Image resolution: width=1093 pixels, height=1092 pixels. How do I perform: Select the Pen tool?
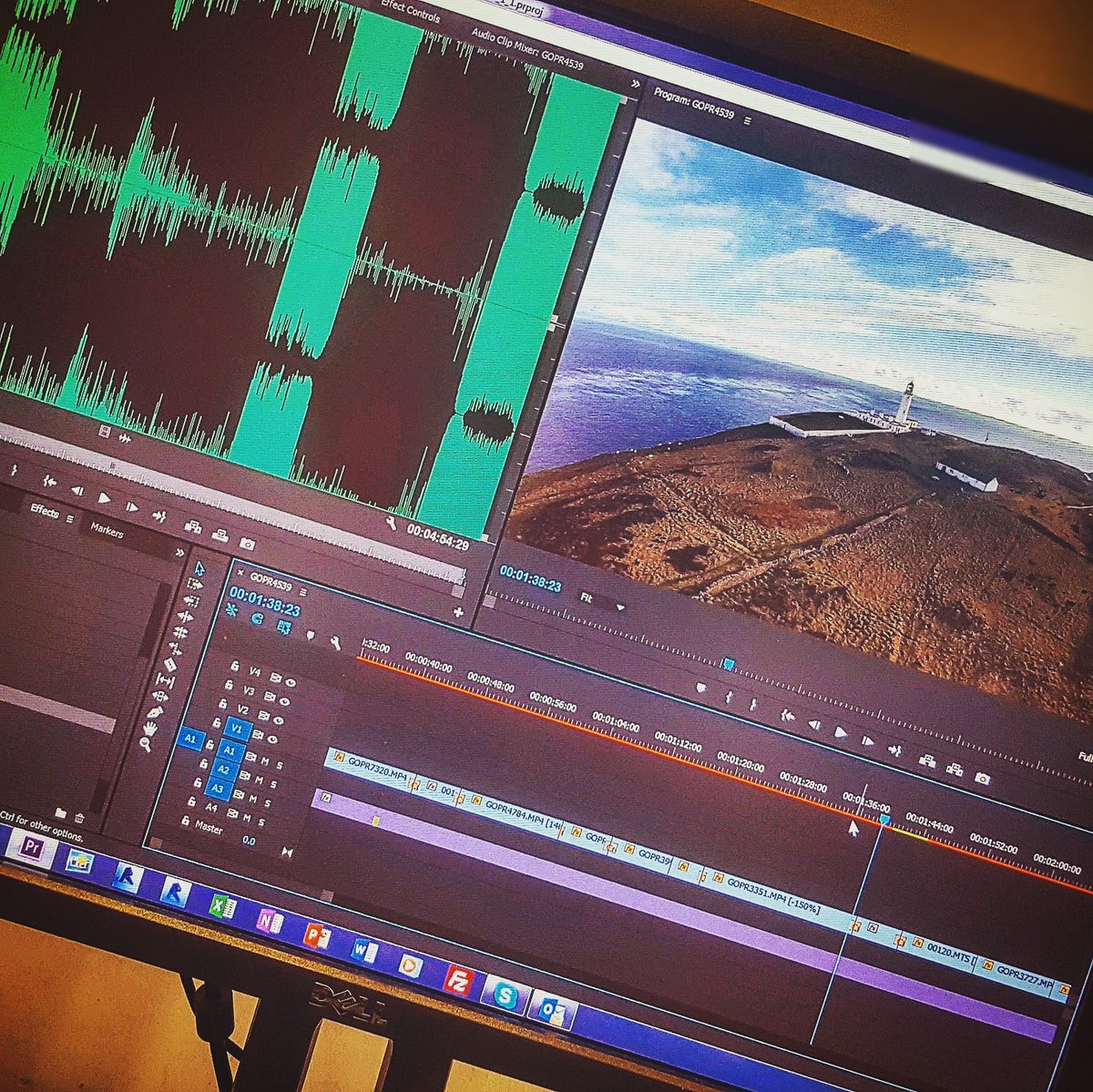(x=155, y=712)
